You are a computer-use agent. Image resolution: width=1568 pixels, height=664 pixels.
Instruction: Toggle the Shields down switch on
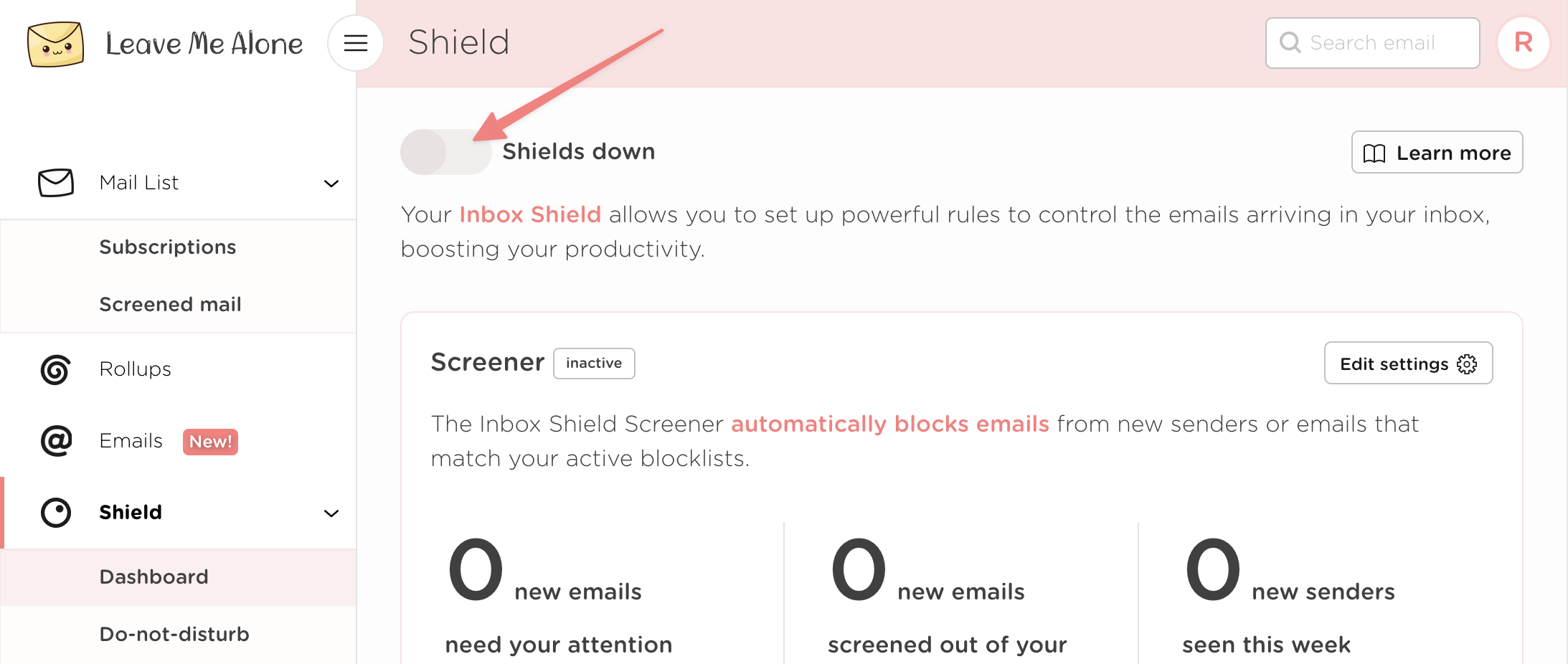coord(445,151)
